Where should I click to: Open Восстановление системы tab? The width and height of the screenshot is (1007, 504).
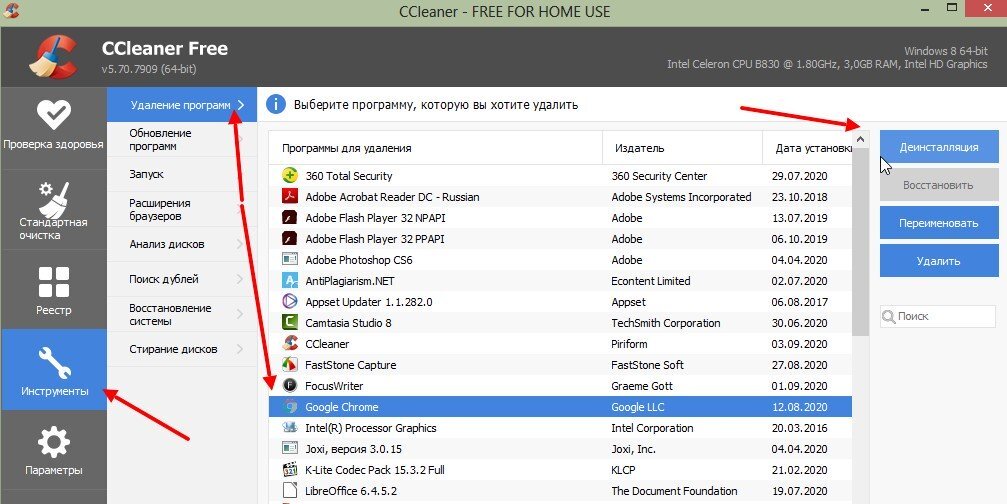182,314
